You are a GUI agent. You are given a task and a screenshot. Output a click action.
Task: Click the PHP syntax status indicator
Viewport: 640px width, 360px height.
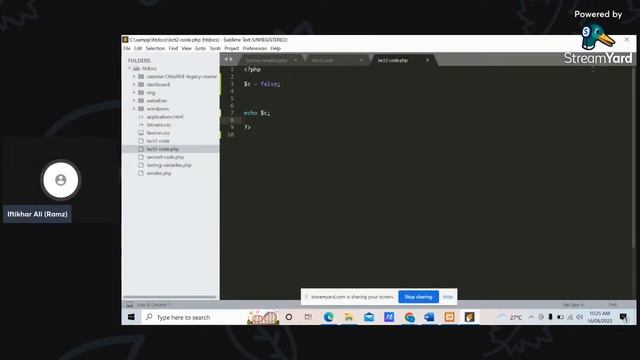(x=613, y=305)
